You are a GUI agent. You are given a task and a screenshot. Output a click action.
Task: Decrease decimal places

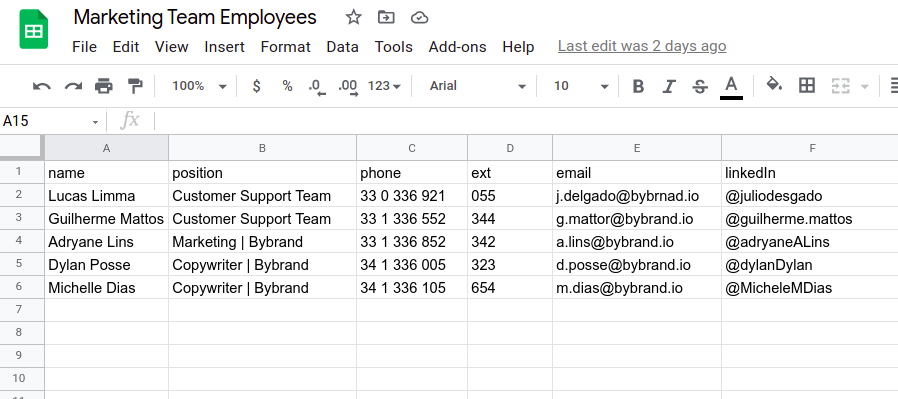[x=317, y=87]
